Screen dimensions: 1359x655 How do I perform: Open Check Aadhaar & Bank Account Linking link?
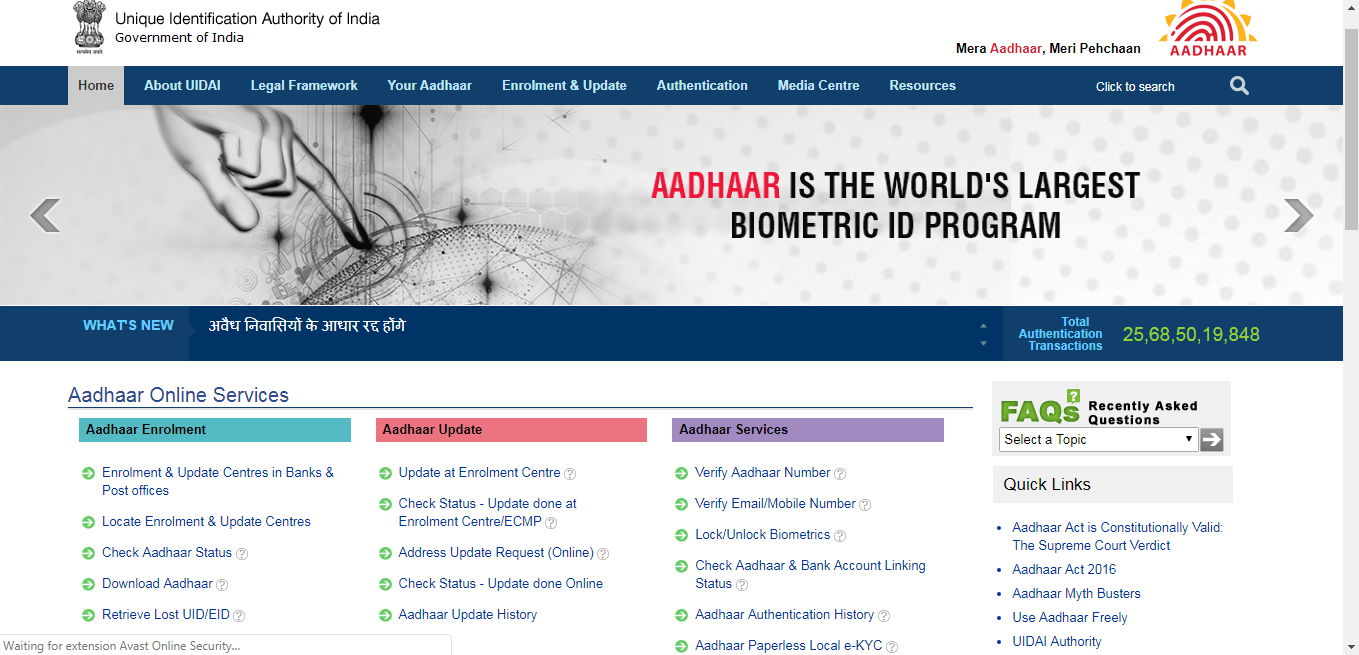pos(810,574)
